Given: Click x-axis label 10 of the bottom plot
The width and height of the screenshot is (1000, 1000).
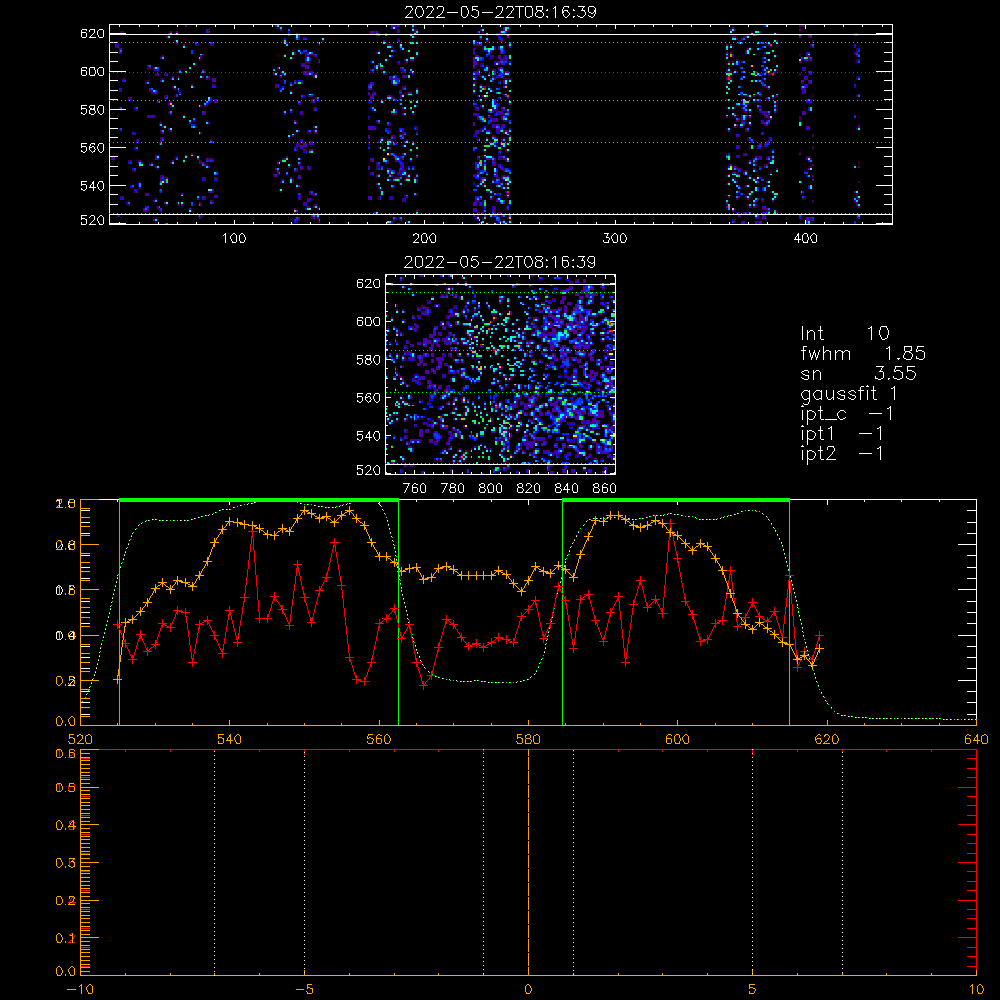Looking at the screenshot, I should (x=976, y=990).
